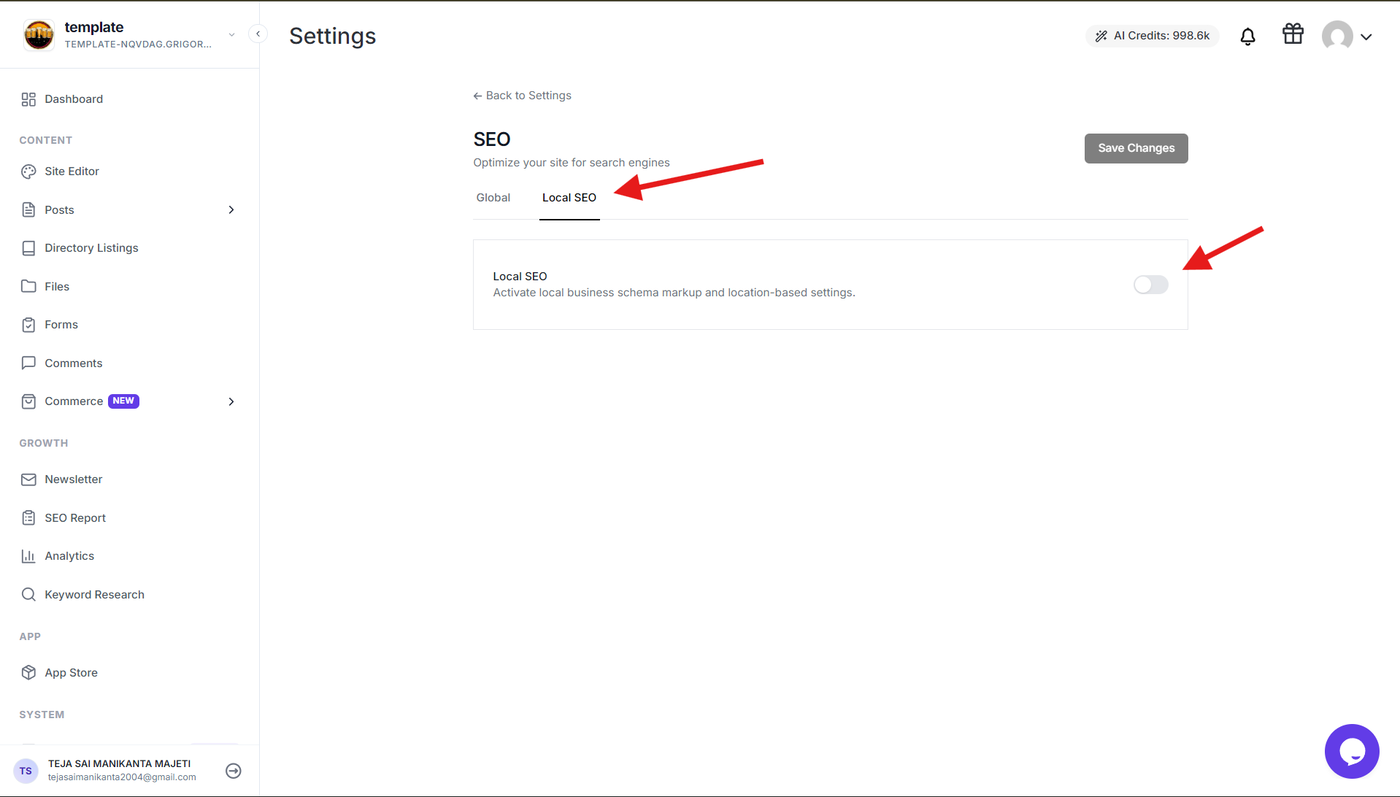
Task: Open the notifications bell icon
Action: [1248, 37]
